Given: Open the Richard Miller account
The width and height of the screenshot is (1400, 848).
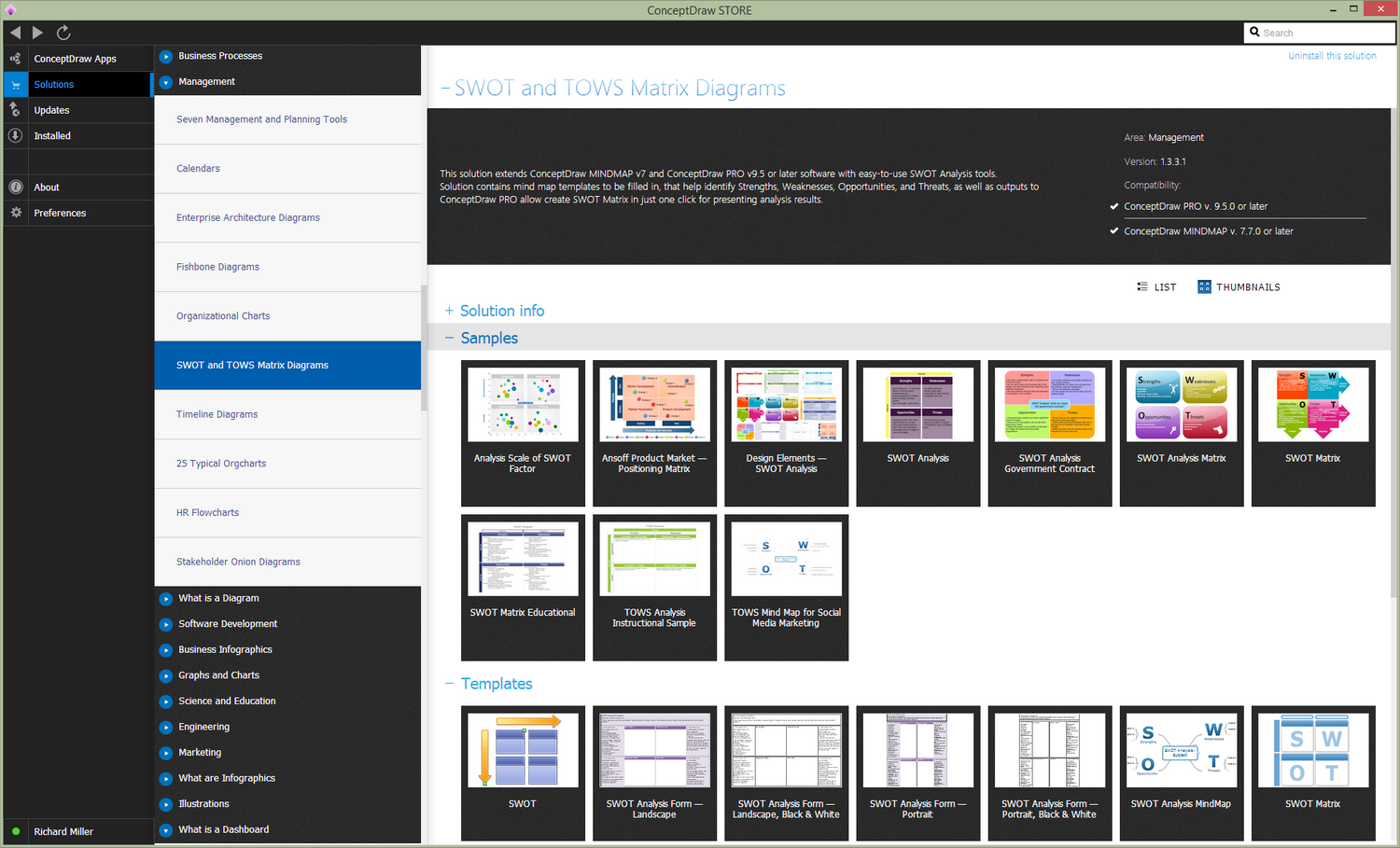Looking at the screenshot, I should [x=63, y=831].
